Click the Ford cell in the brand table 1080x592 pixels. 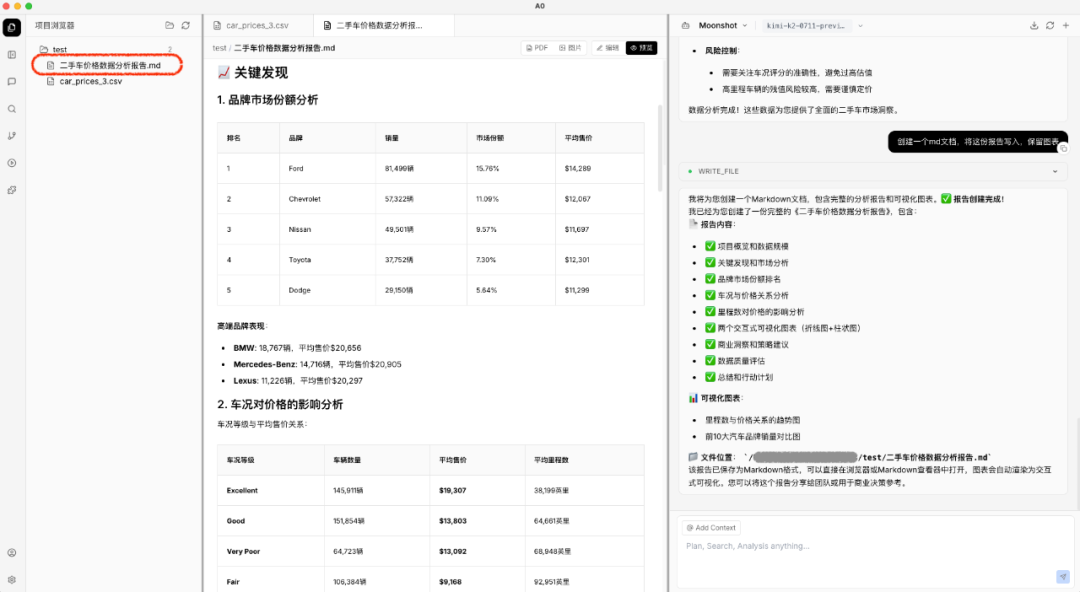coord(327,168)
